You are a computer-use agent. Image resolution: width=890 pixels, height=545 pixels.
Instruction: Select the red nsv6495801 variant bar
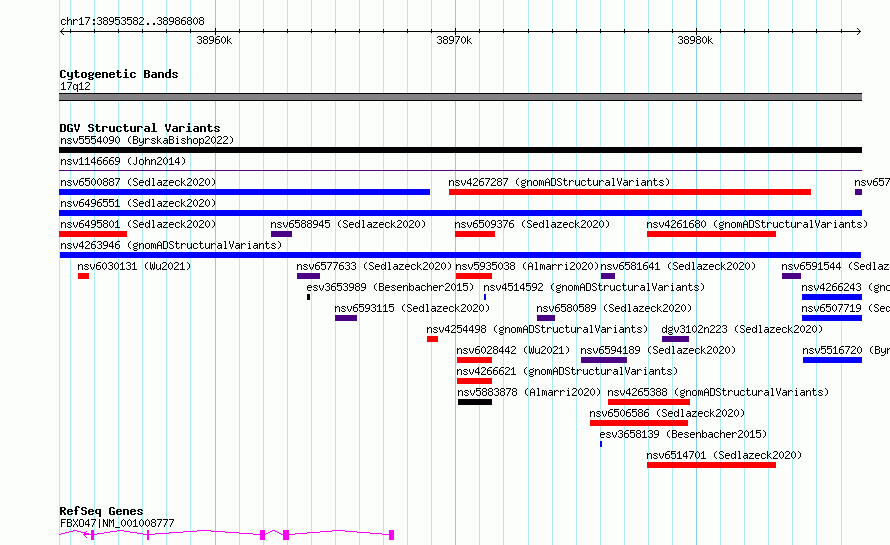[93, 234]
